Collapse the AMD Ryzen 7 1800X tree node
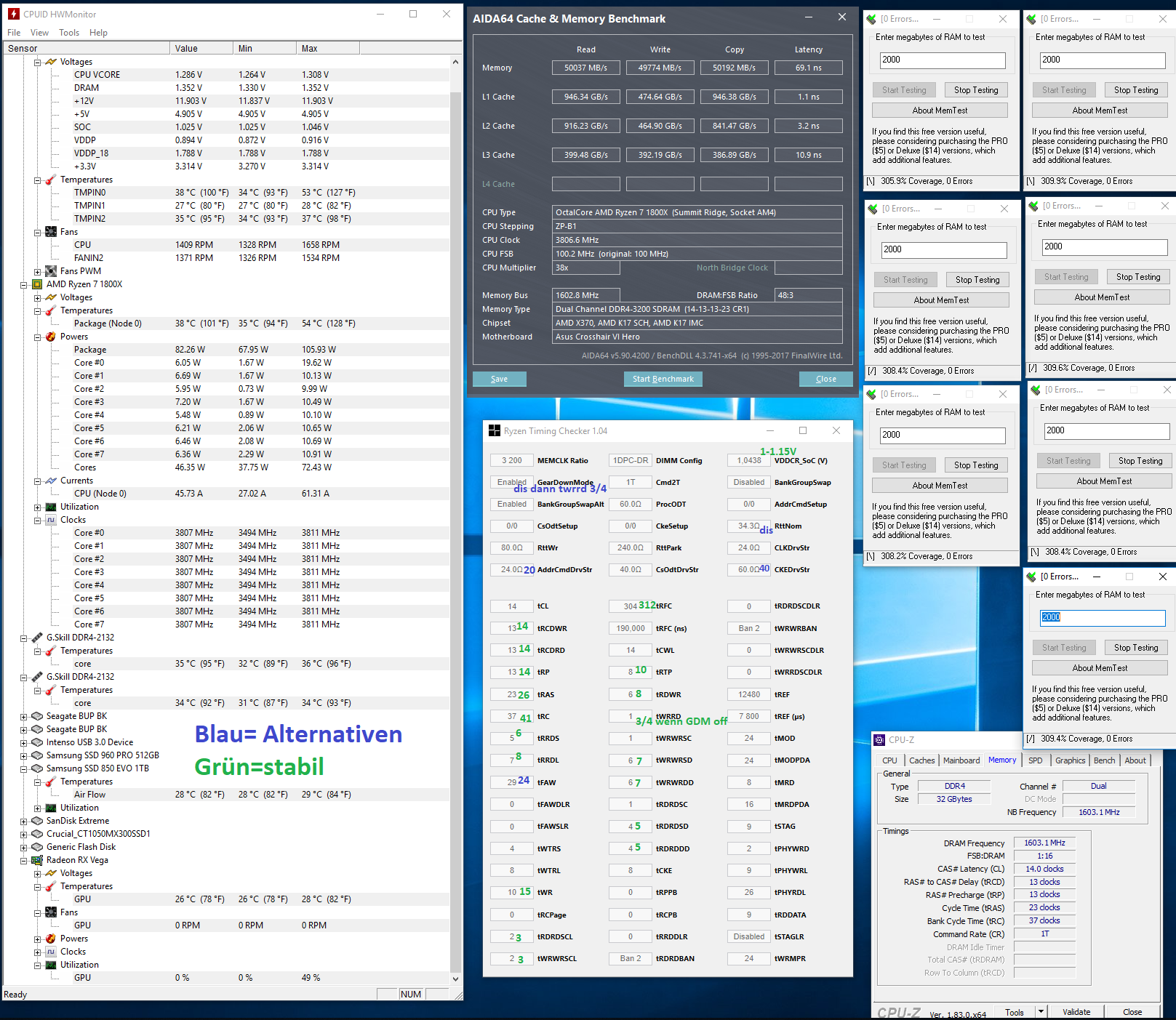The height and width of the screenshot is (1020, 1176). pyautogui.click(x=23, y=285)
